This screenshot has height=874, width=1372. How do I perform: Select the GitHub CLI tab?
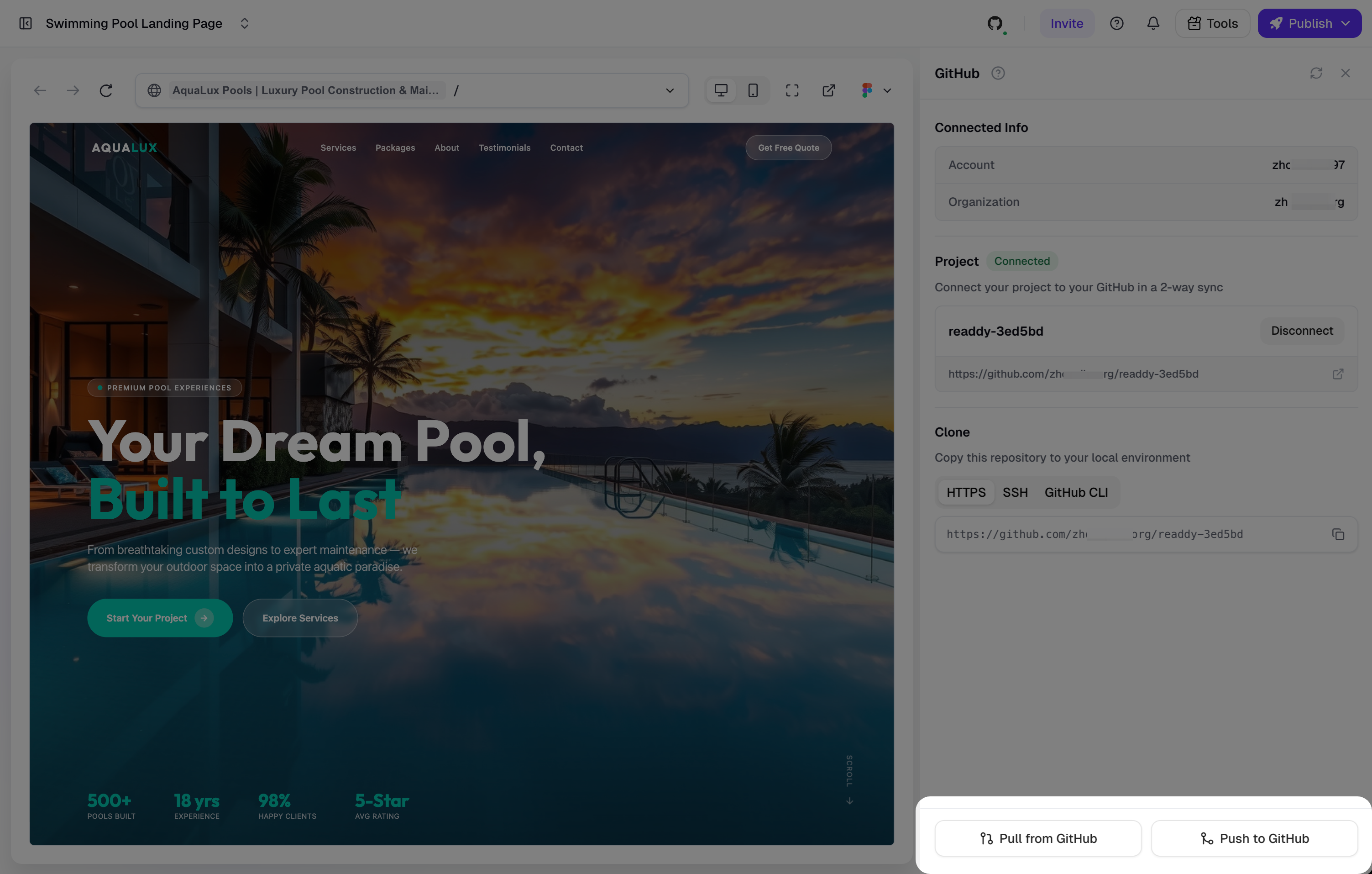[1076, 492]
